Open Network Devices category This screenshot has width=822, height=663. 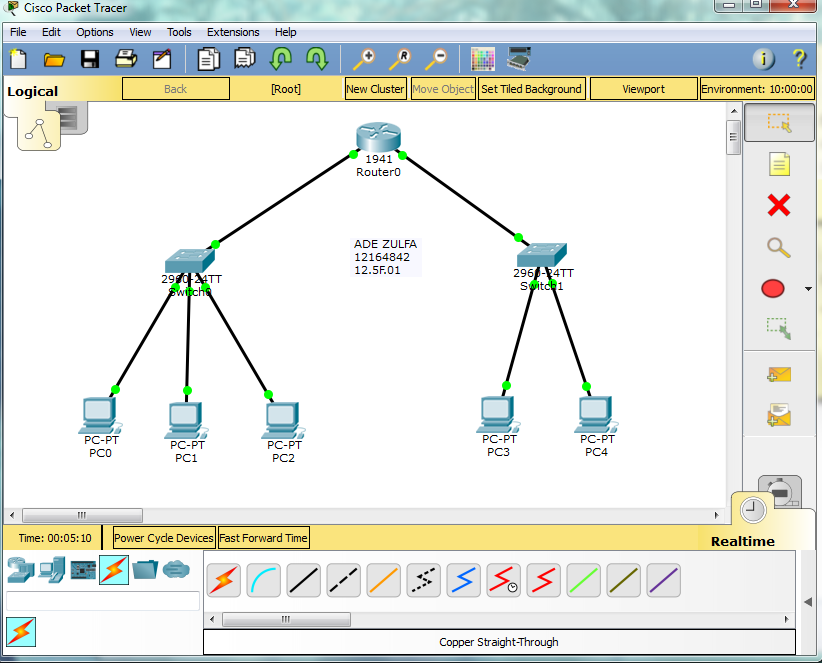click(x=21, y=570)
